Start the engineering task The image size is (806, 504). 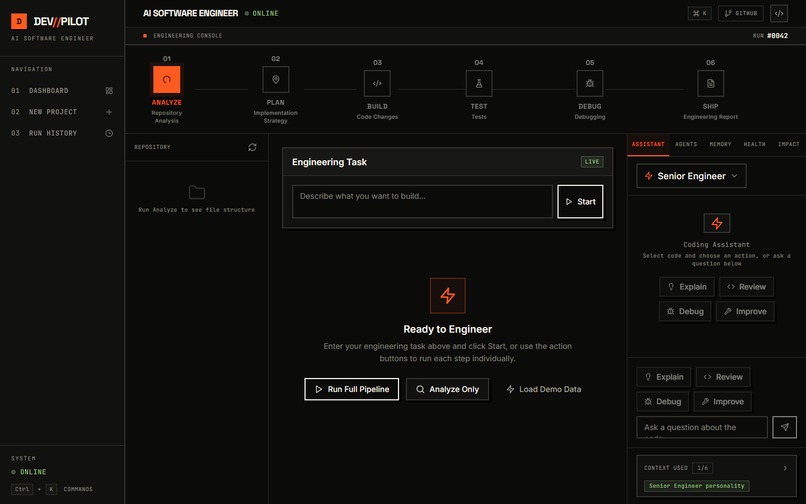(580, 202)
